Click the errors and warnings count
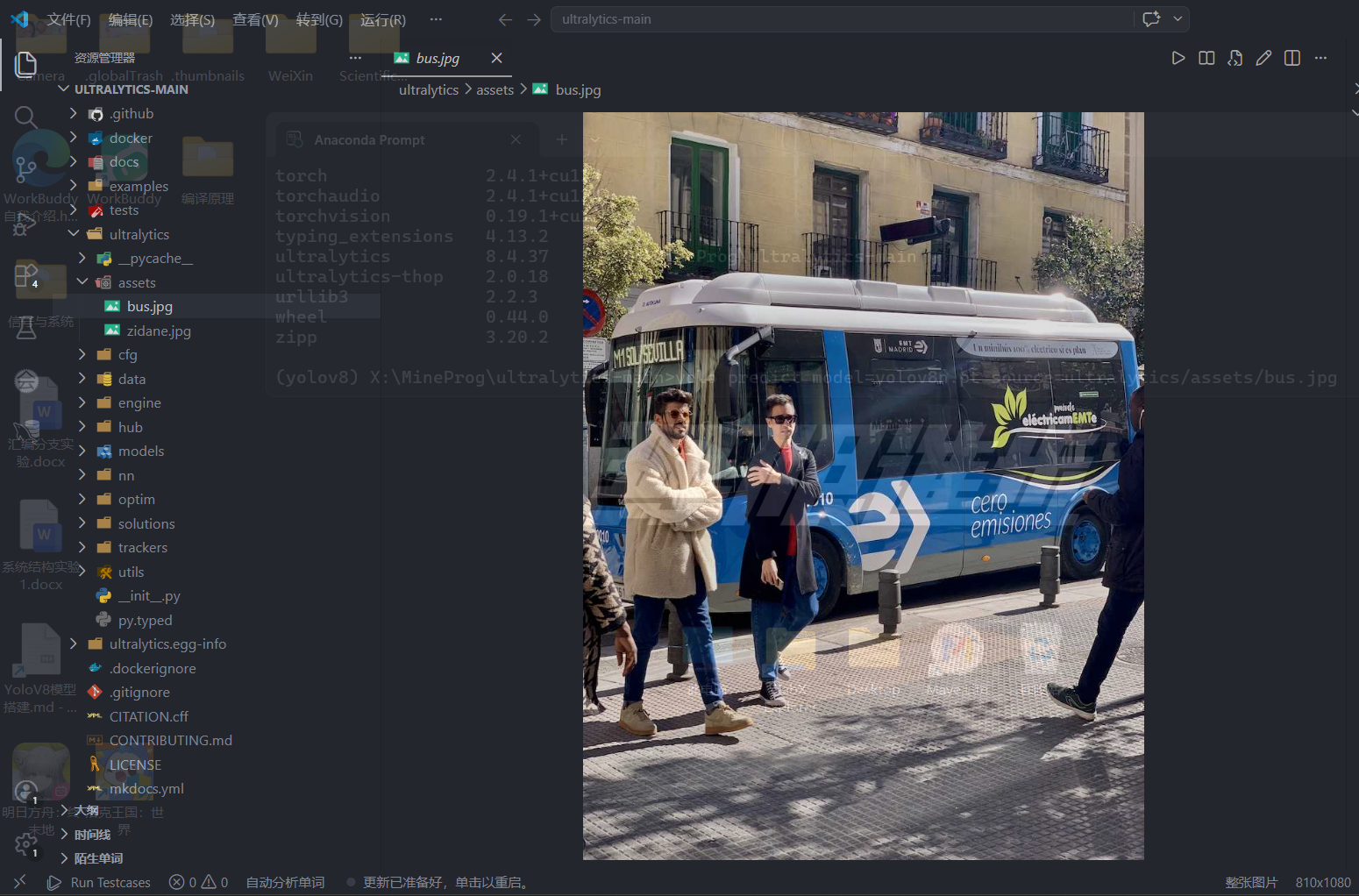 click(198, 882)
